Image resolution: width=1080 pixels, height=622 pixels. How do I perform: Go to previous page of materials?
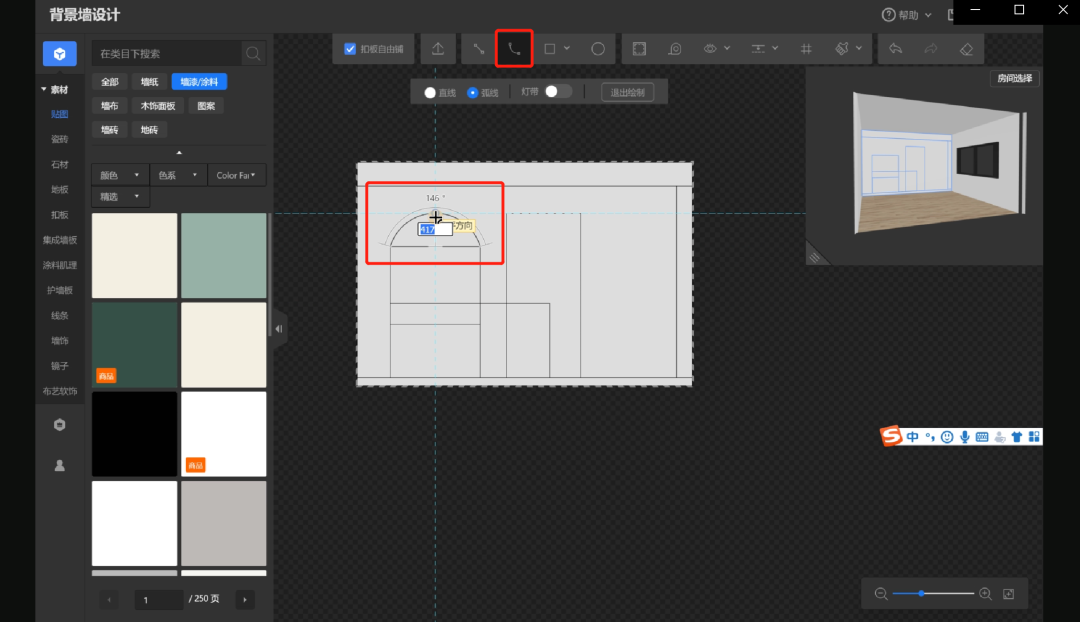[x=109, y=600]
